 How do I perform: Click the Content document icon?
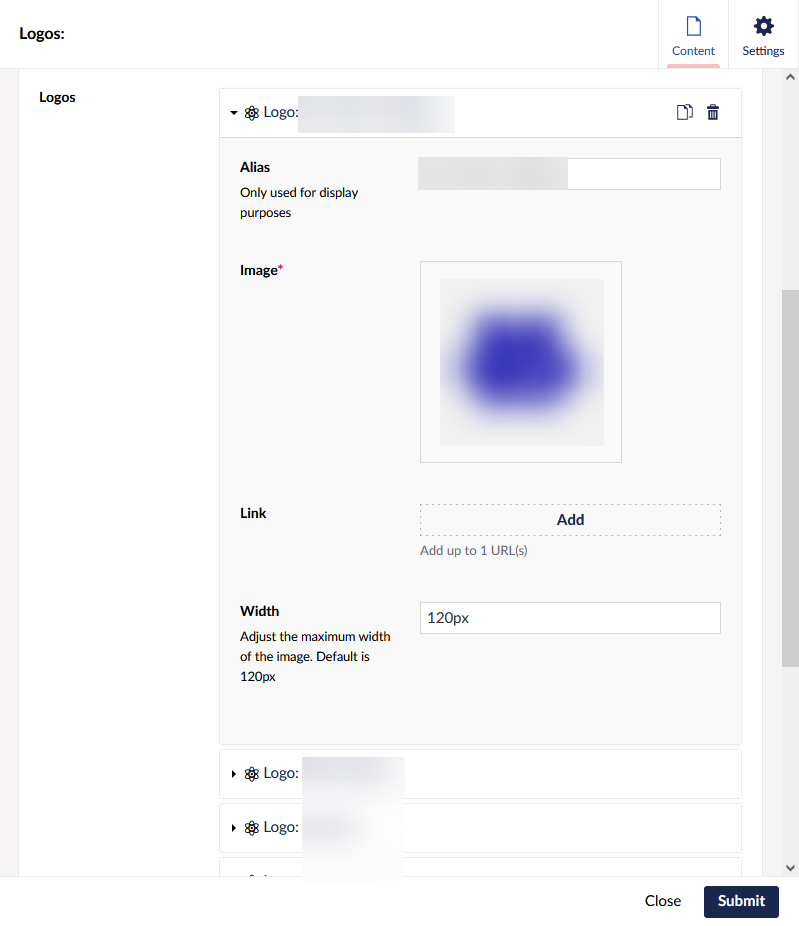pos(693,26)
